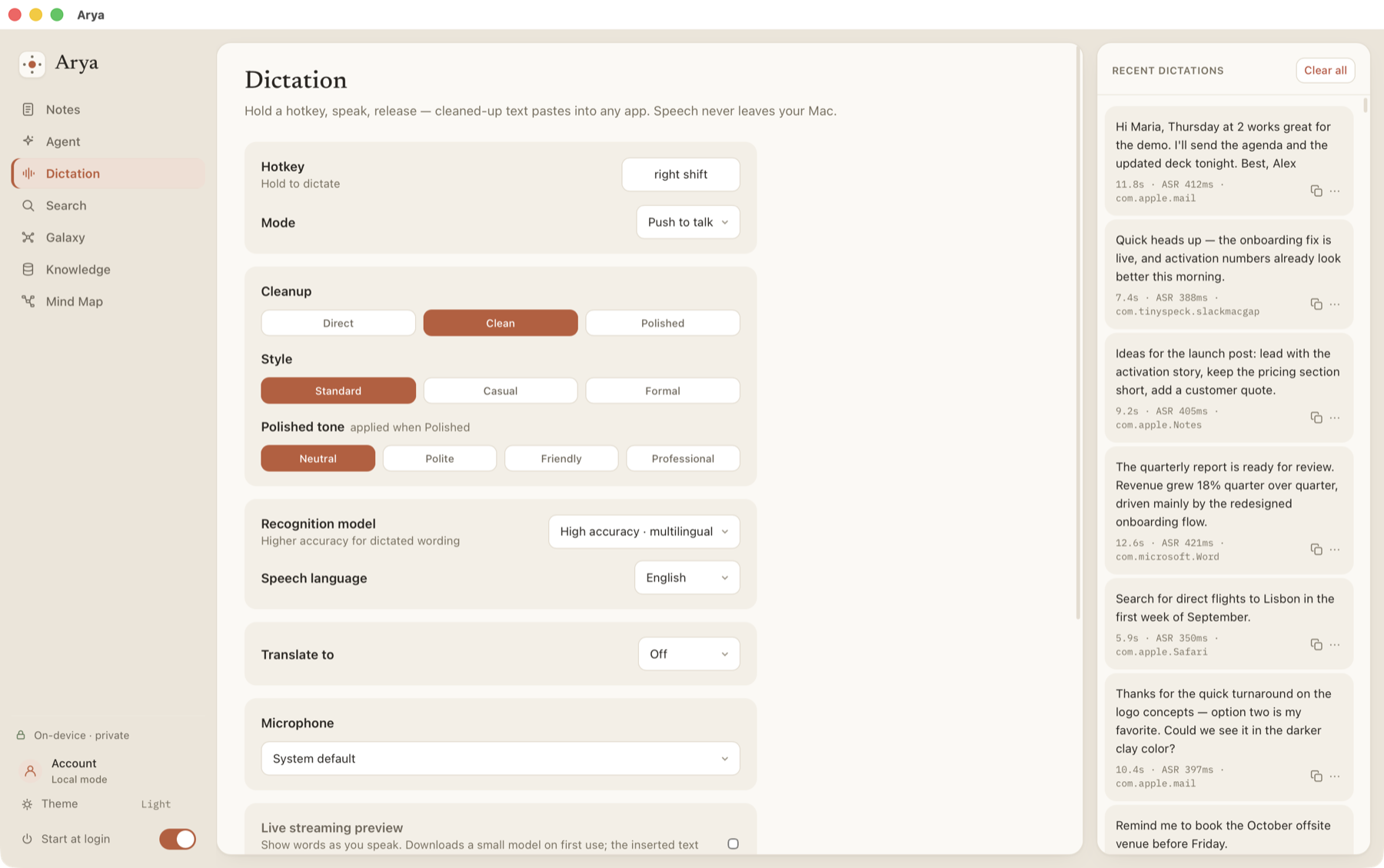
Task: Toggle the Start at login switch
Action: tap(178, 839)
